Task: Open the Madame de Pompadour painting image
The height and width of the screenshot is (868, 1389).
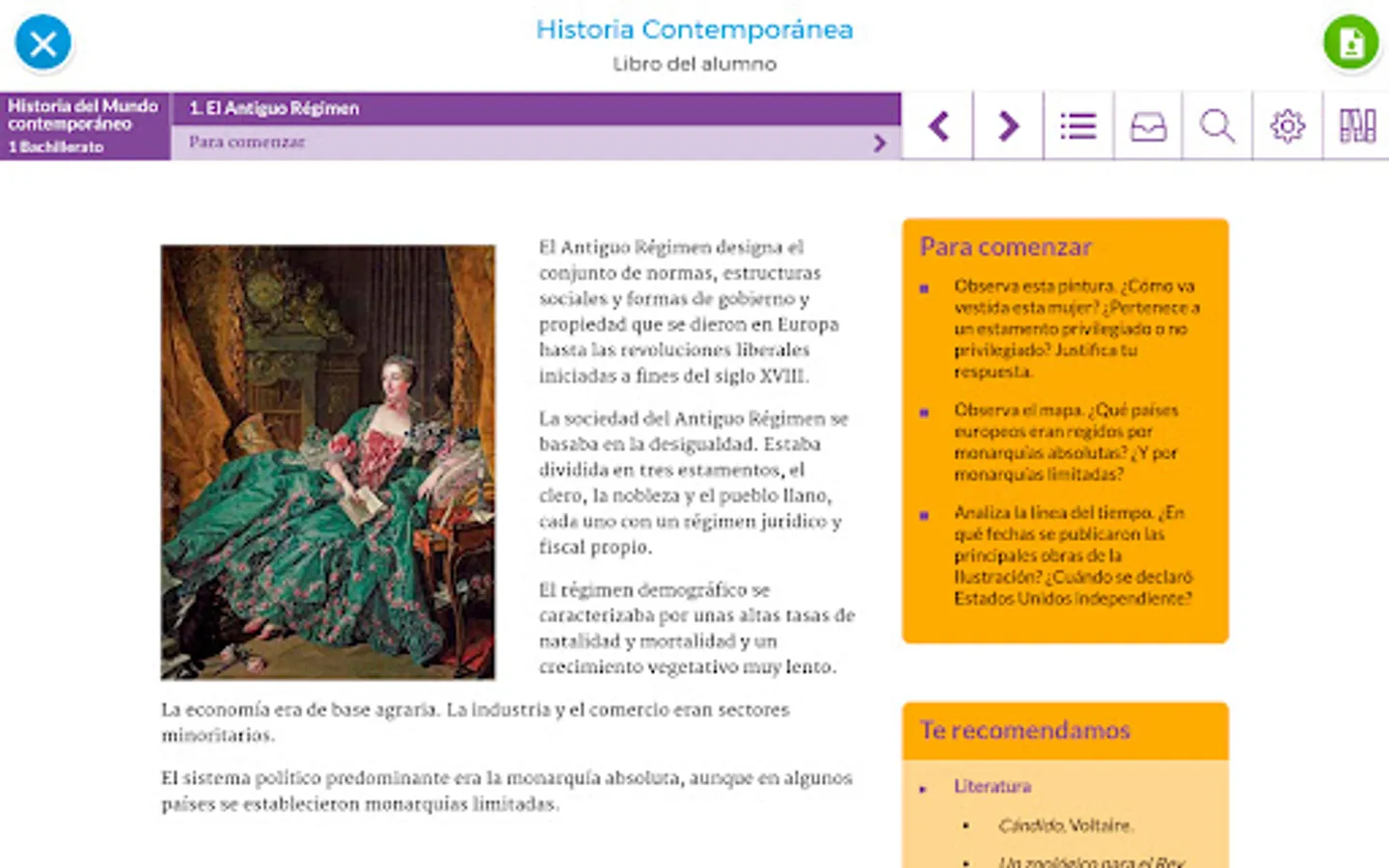Action: click(328, 462)
